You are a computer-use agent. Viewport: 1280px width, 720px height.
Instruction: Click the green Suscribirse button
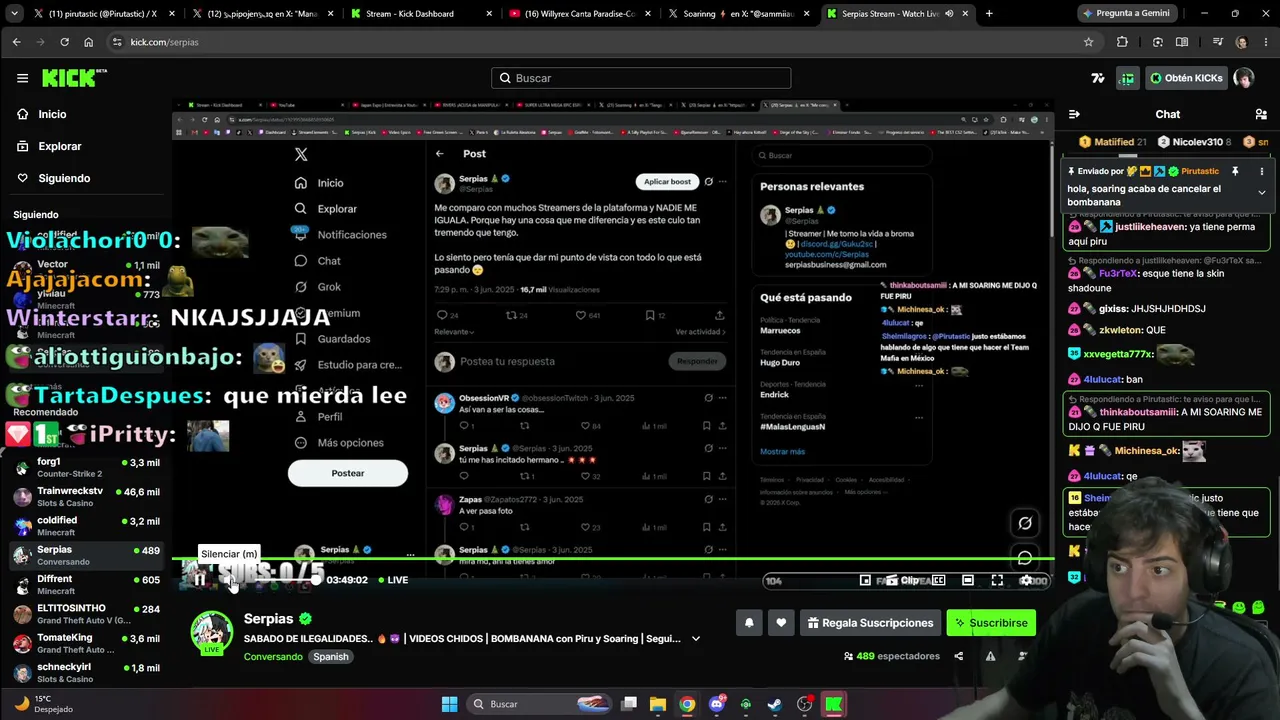point(991,623)
